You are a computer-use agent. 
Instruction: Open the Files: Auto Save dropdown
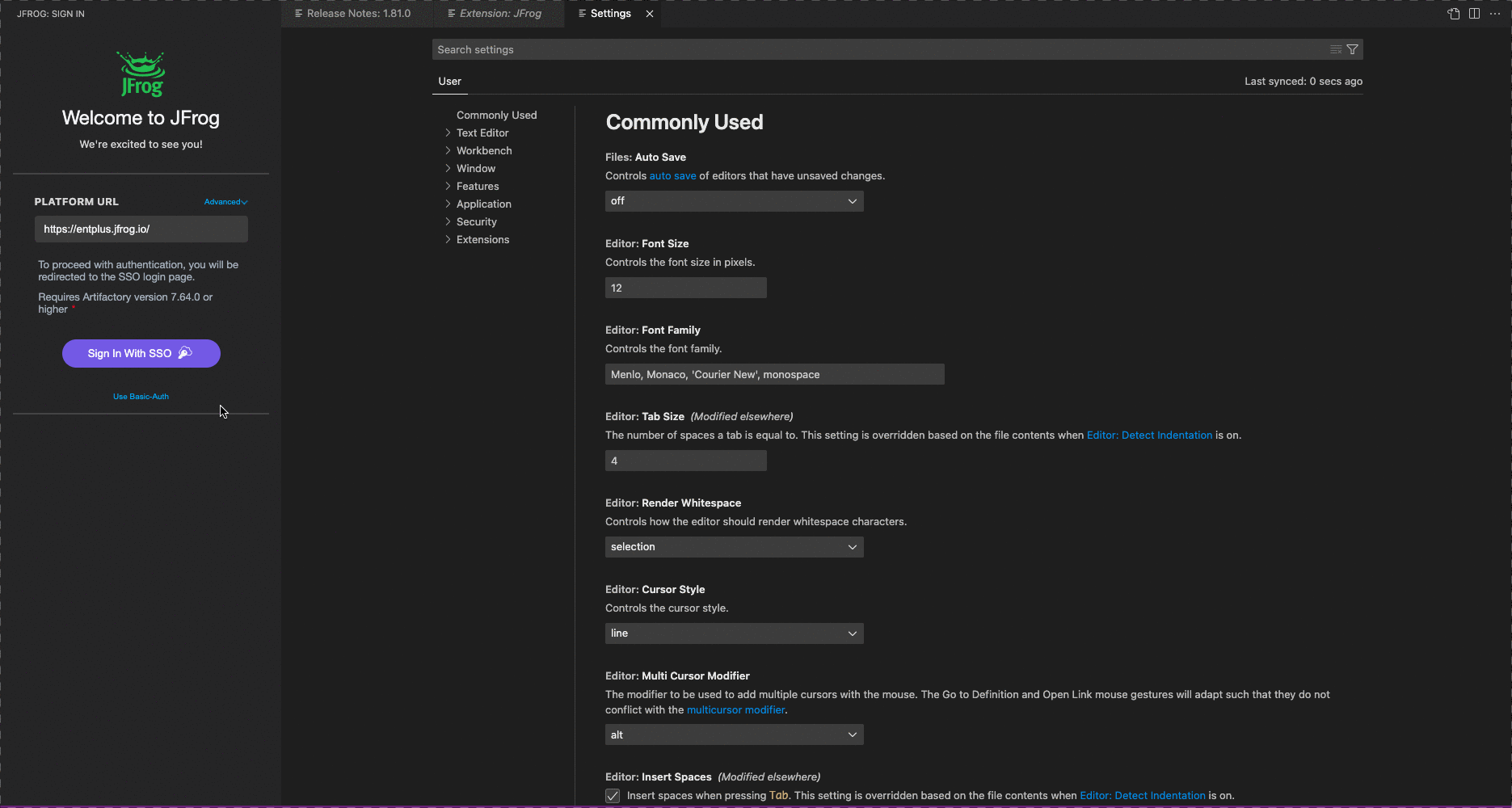tap(733, 200)
